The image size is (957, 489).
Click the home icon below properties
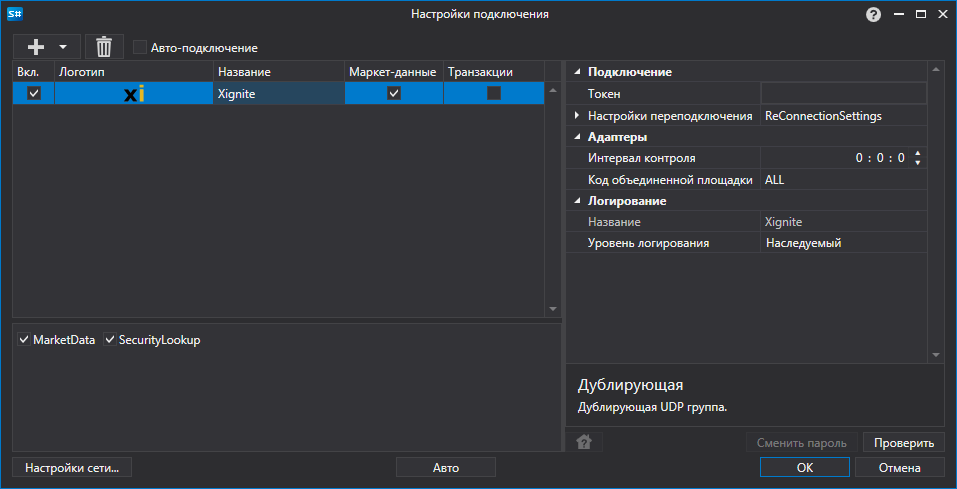click(x=583, y=442)
